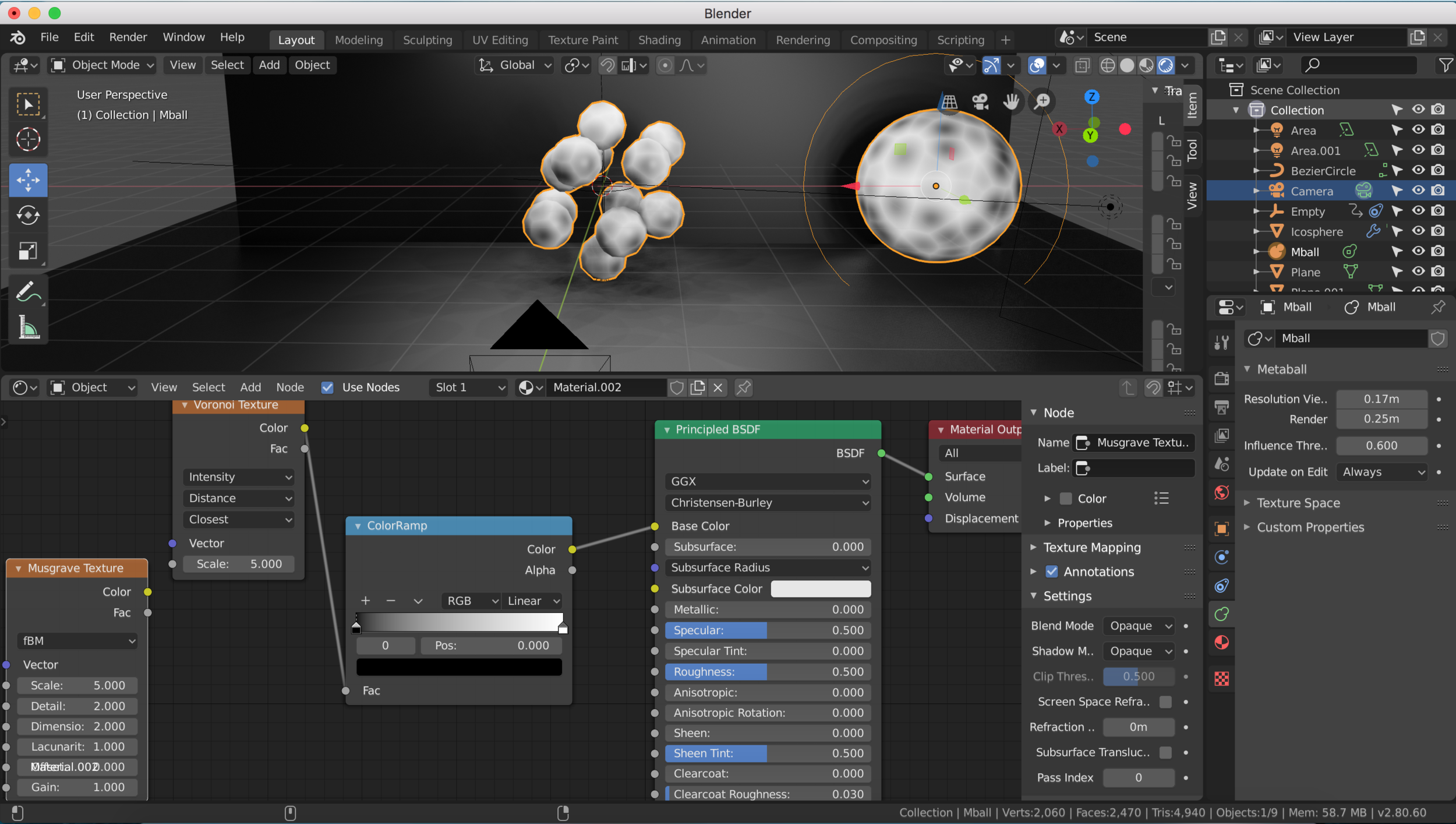Activate the 3D Cursor tool
Viewport: 1456px width, 824px height.
click(x=28, y=140)
